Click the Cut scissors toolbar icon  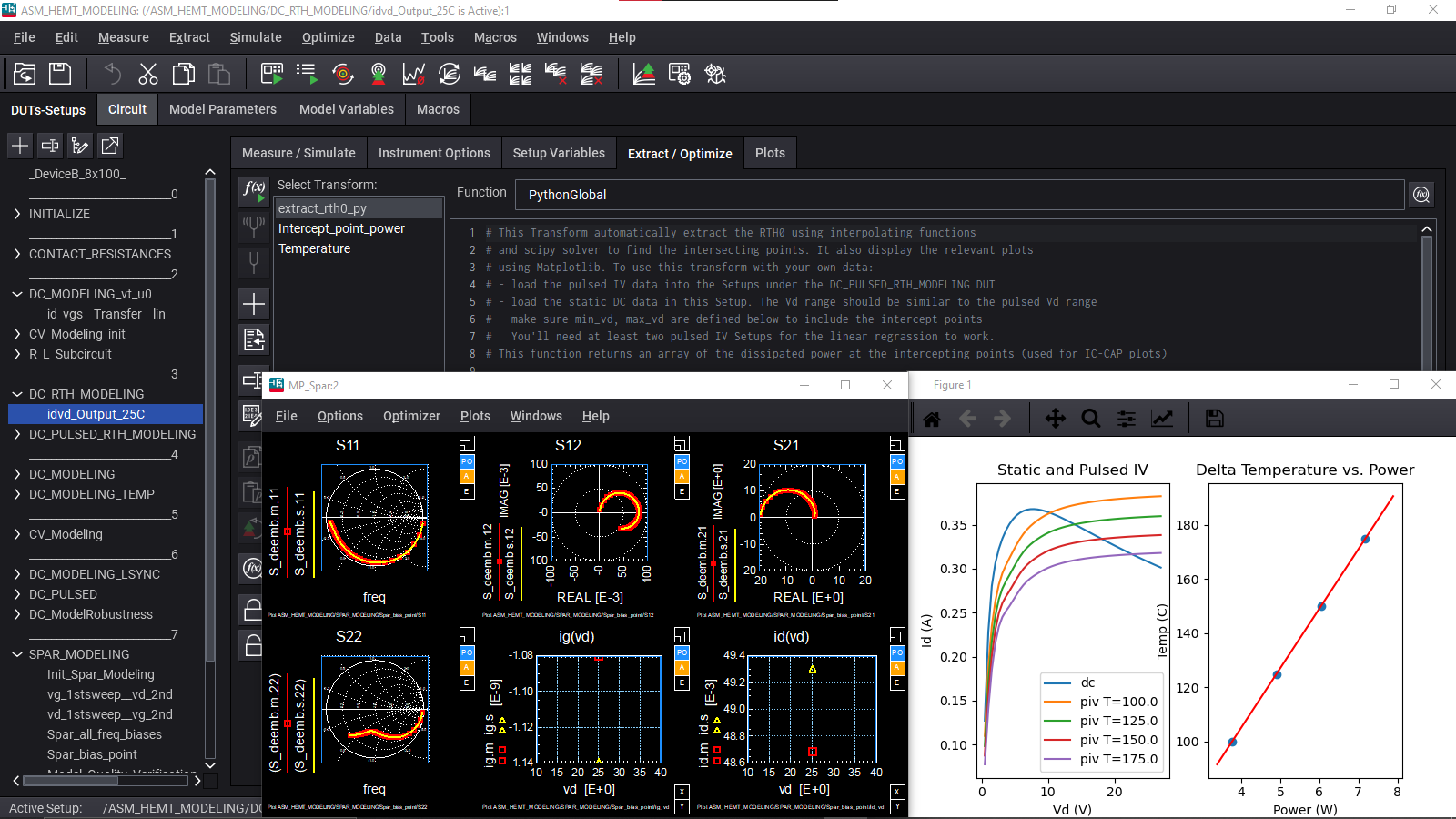pyautogui.click(x=147, y=74)
